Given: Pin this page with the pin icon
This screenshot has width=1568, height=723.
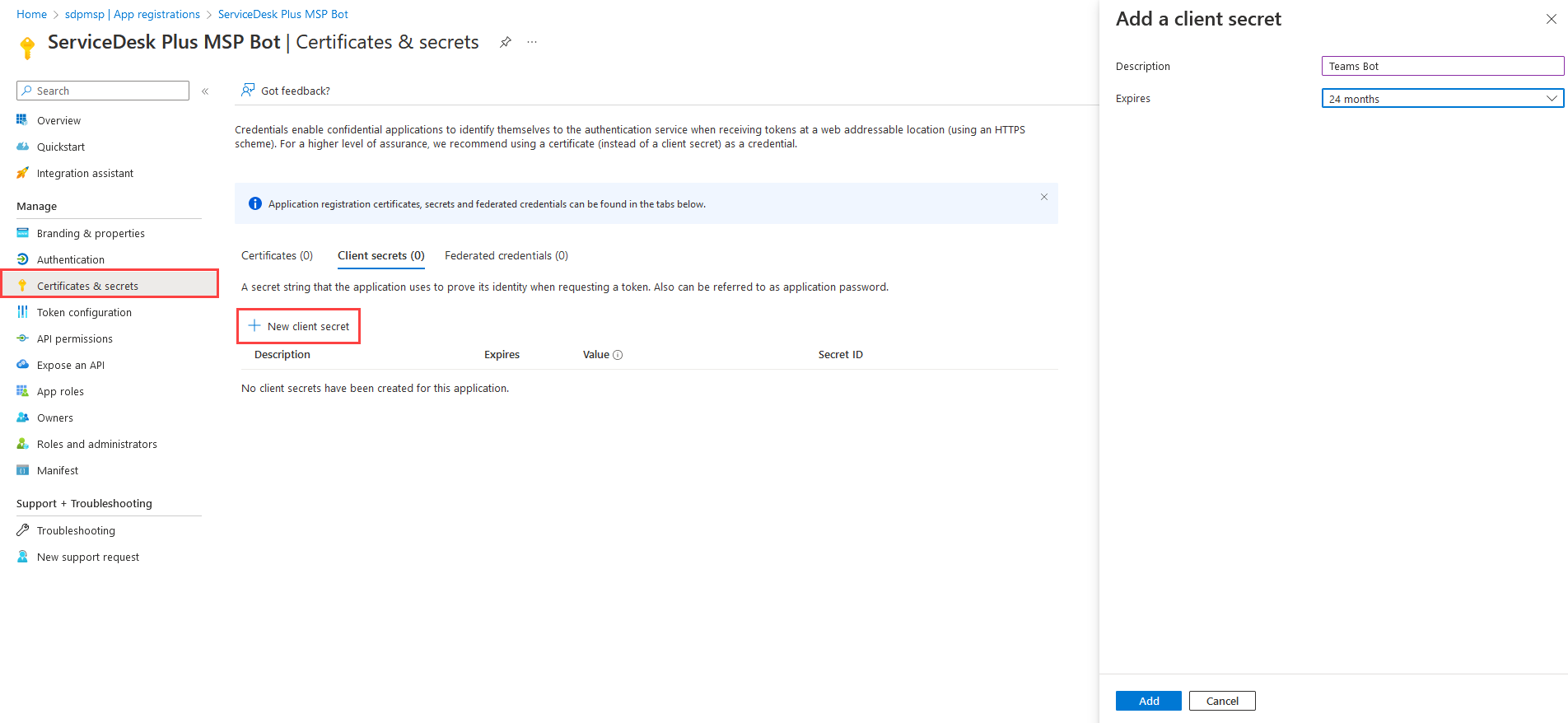Looking at the screenshot, I should pyautogui.click(x=506, y=42).
